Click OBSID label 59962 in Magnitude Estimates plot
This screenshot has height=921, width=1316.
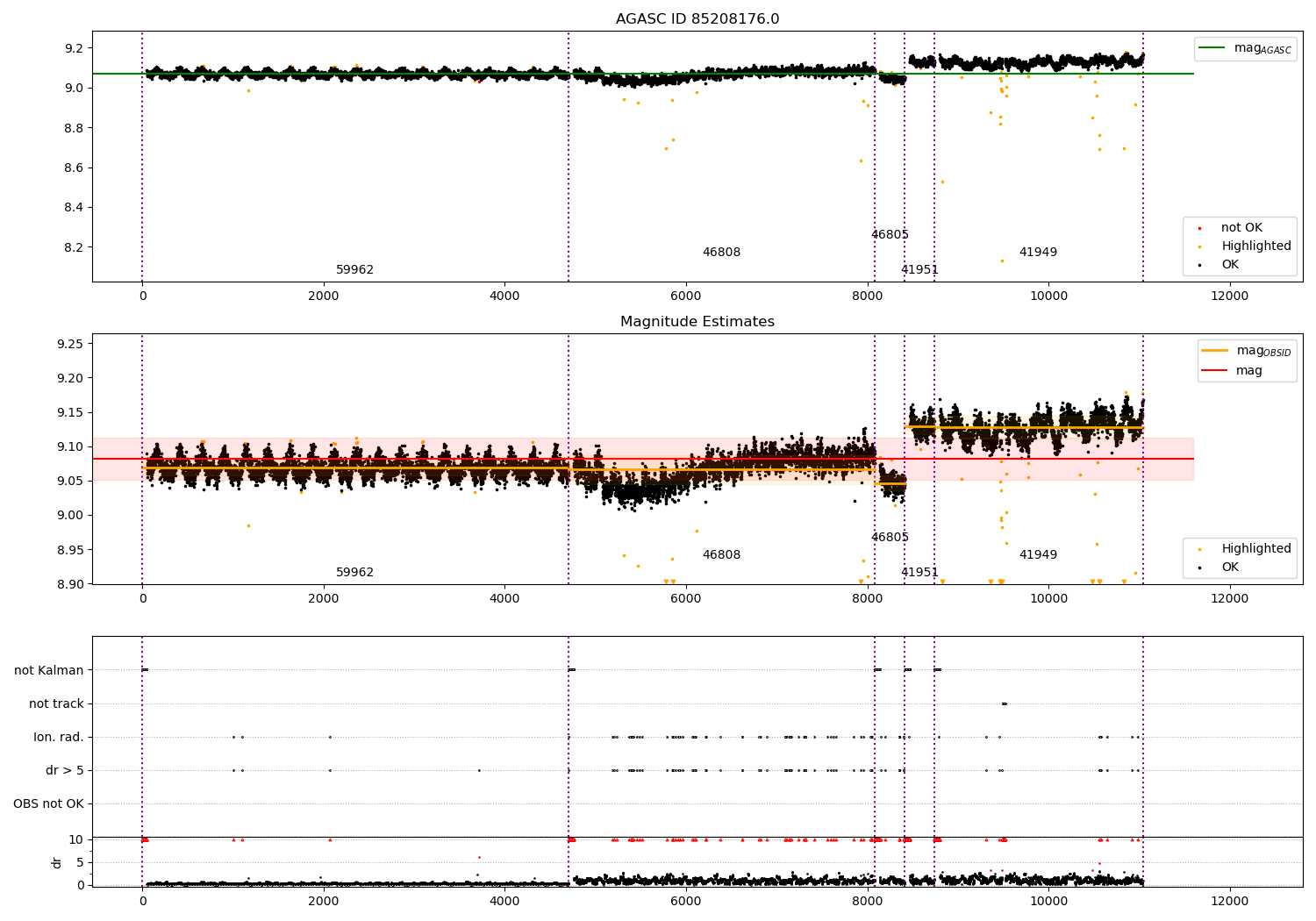[x=354, y=572]
